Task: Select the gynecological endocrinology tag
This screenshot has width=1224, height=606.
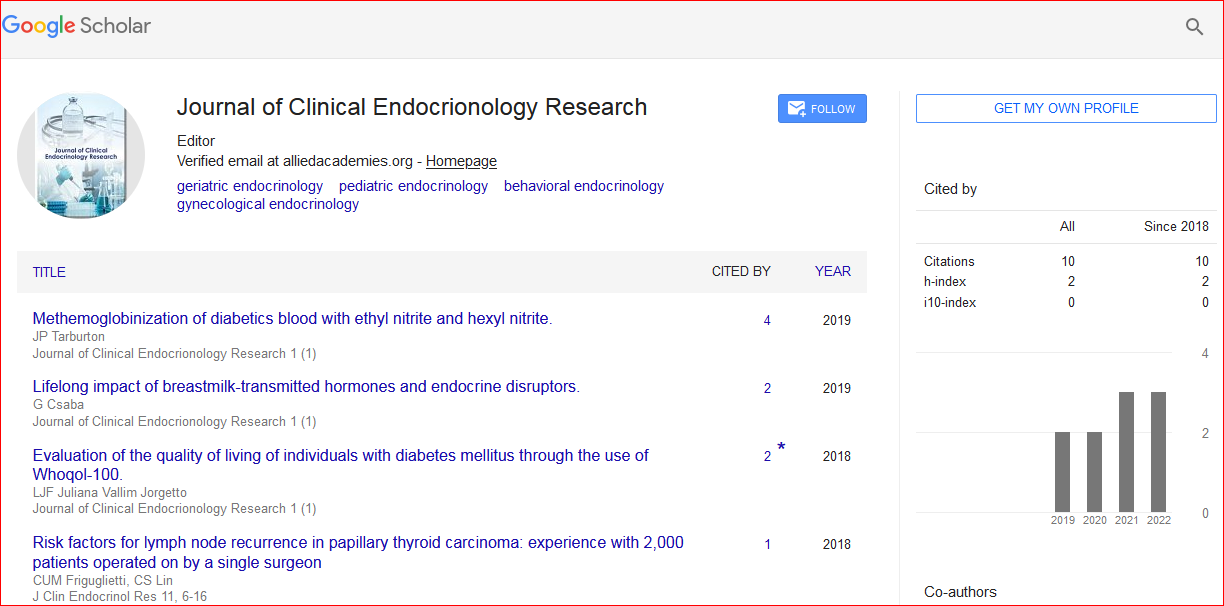Action: tap(267, 204)
